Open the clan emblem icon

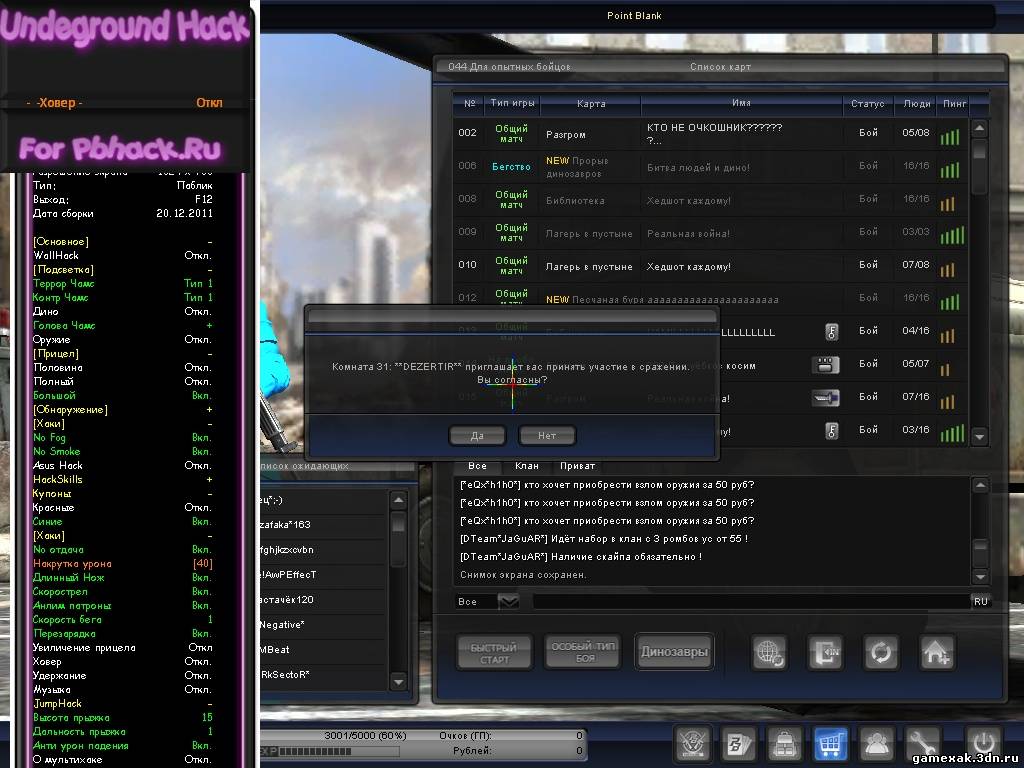pos(690,743)
